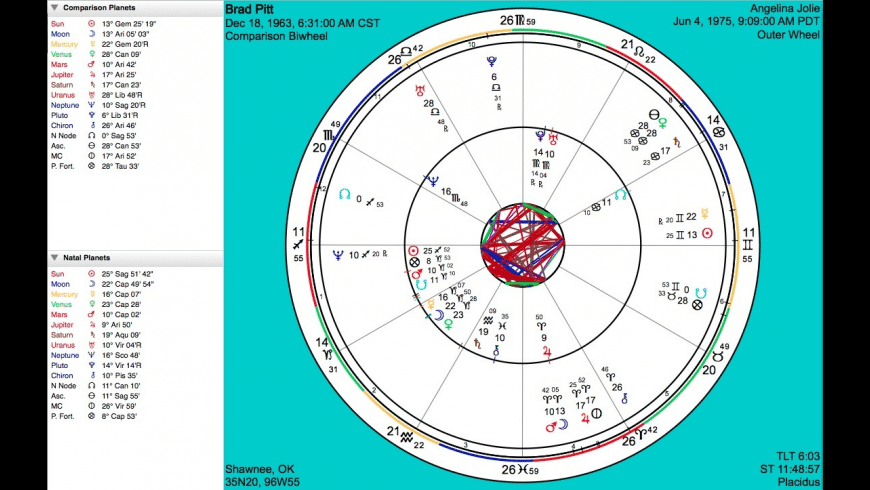The height and width of the screenshot is (490, 870).
Task: Click Sagittarius cusp glyph at 11°55
Action: [298, 245]
